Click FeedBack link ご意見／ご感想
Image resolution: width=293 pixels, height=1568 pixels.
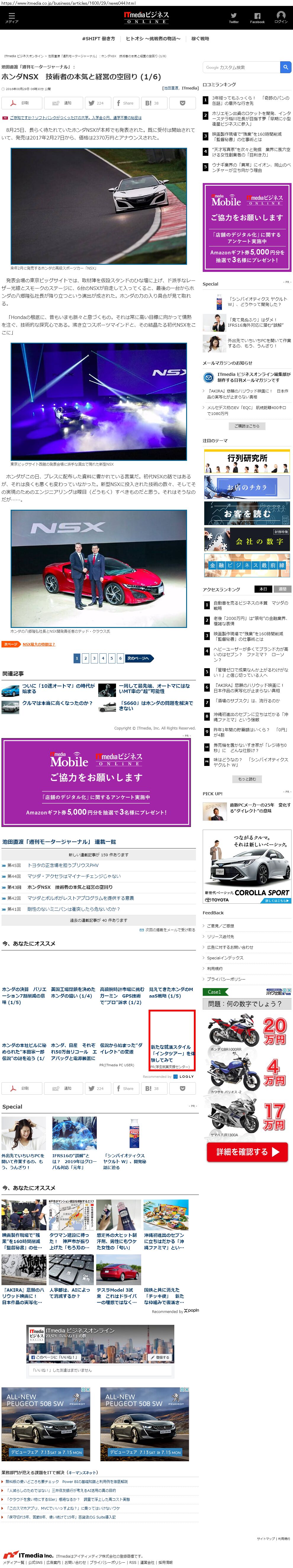pos(220,925)
